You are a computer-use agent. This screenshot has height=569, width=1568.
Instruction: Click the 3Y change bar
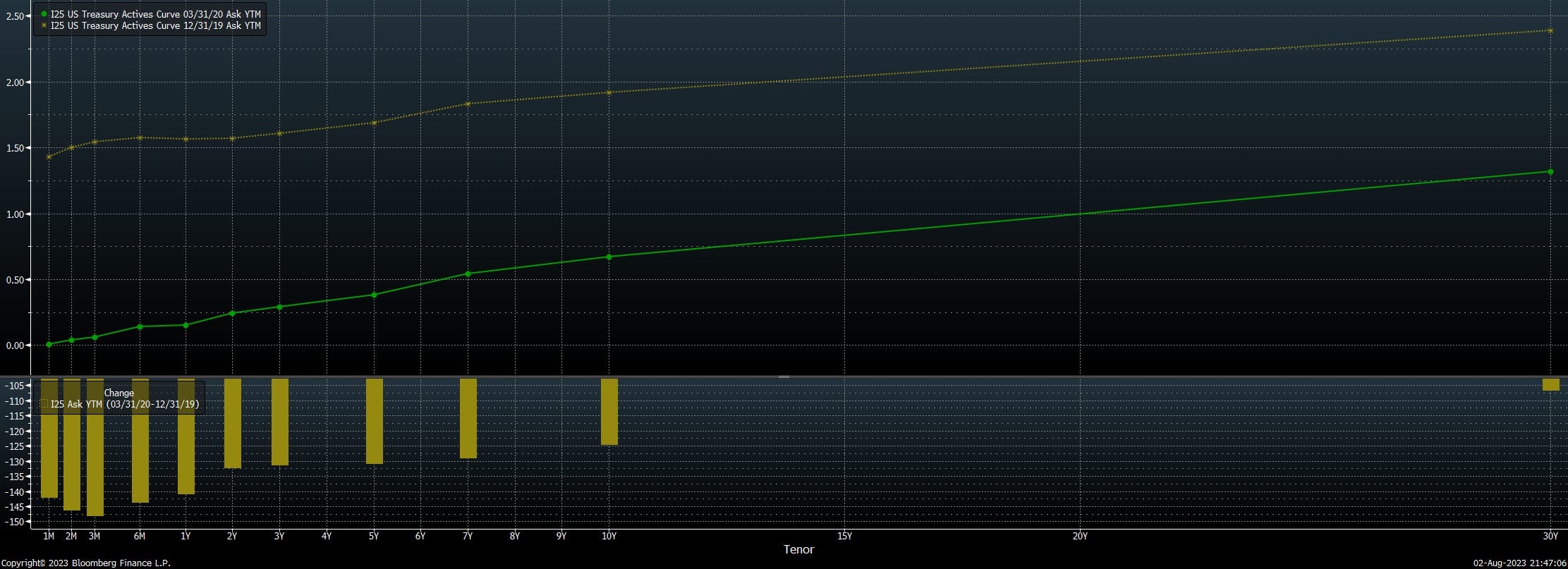coord(280,422)
